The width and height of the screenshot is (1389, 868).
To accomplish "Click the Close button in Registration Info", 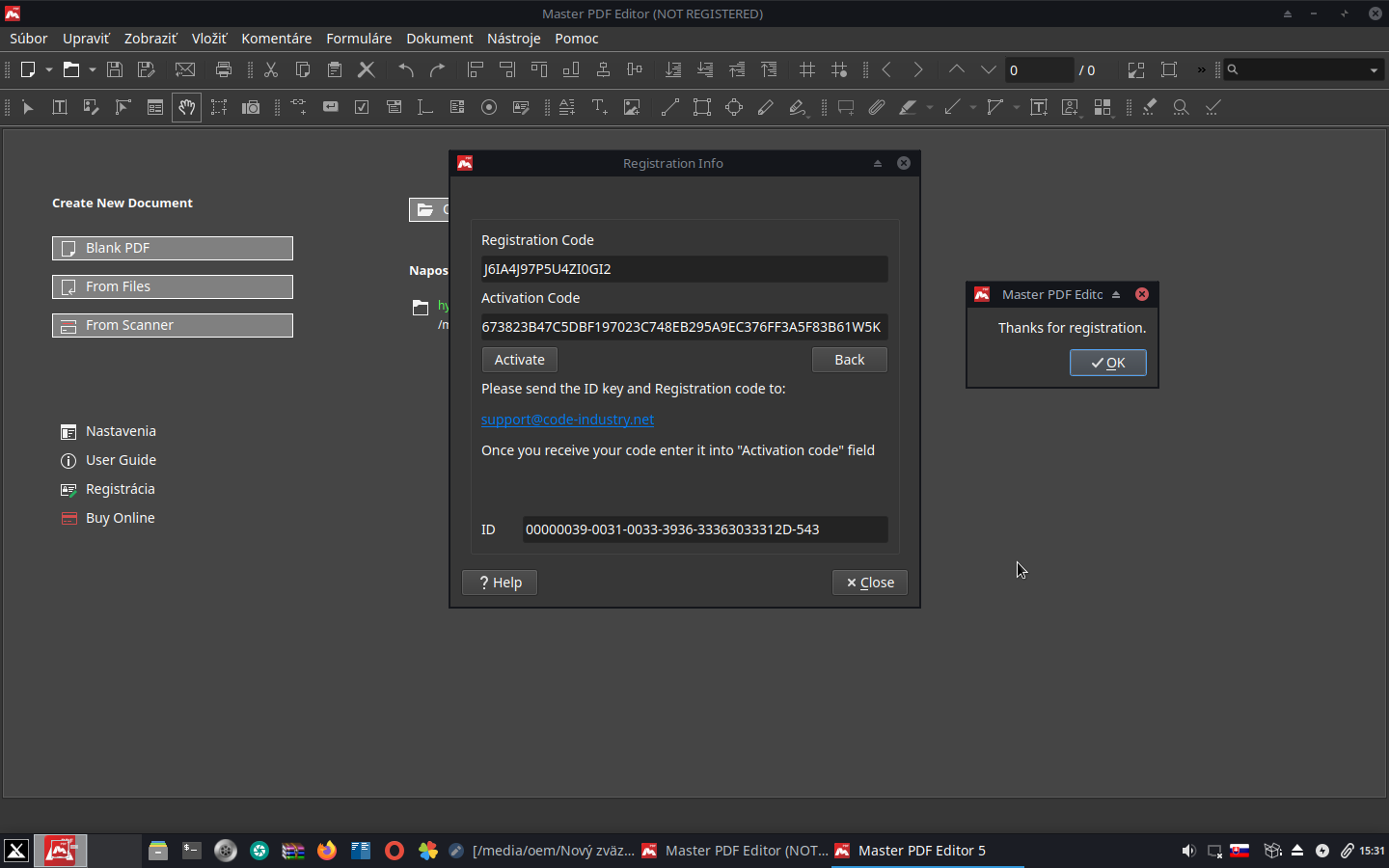I will tap(870, 583).
